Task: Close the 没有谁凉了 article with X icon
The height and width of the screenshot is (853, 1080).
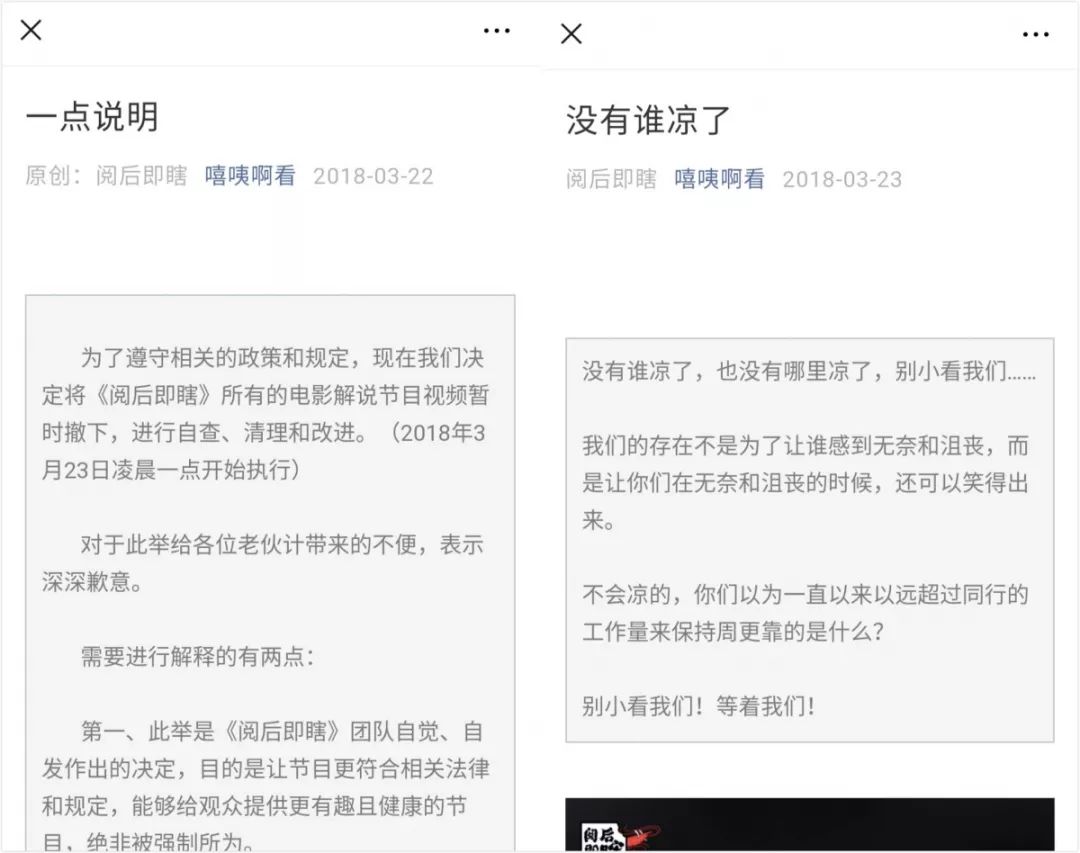Action: pos(571,33)
